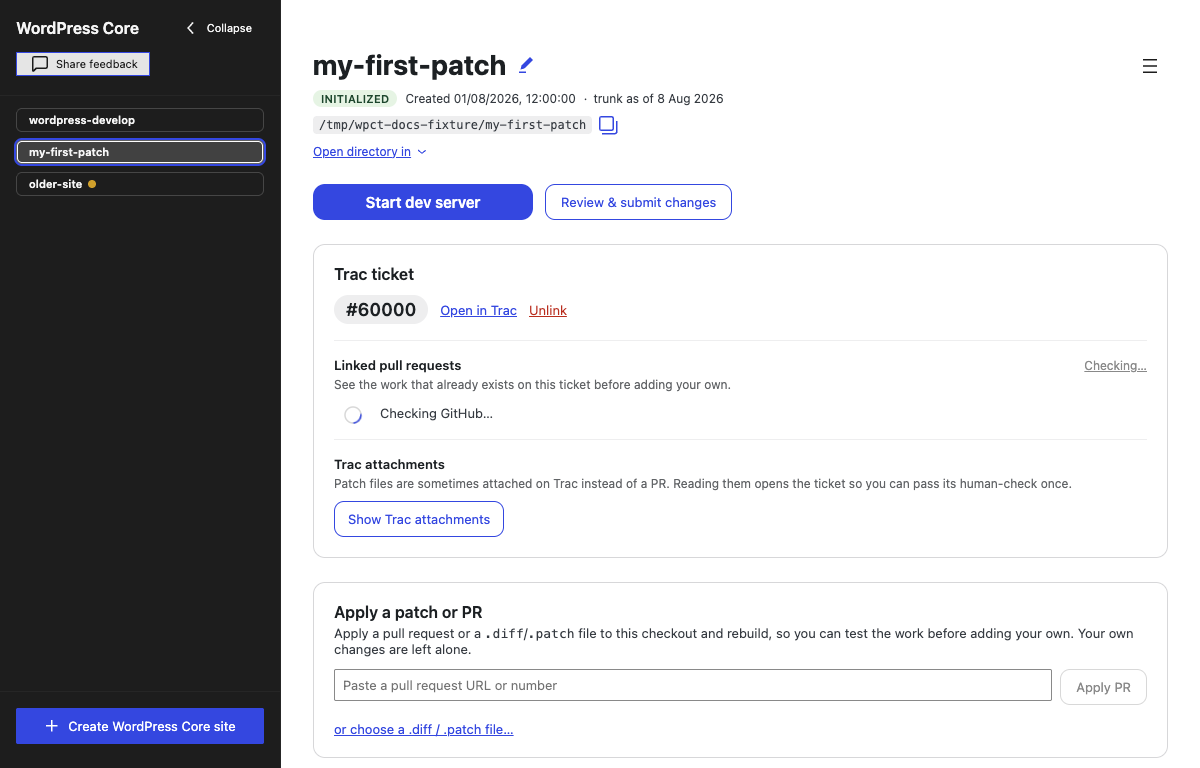1200x768 pixels.
Task: Click the Apply PR button
Action: click(1103, 687)
